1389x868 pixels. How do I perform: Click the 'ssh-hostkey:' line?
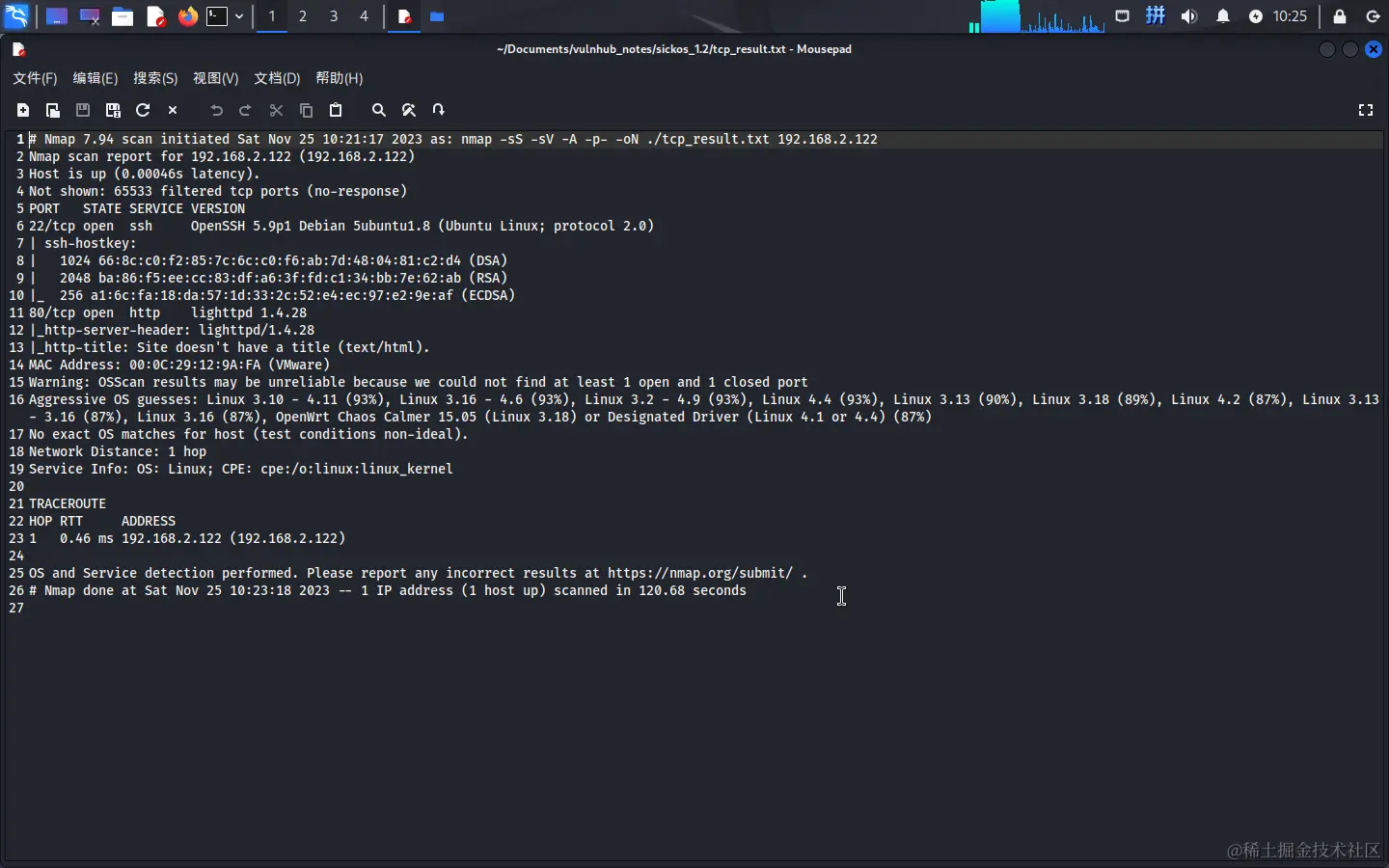tap(83, 243)
